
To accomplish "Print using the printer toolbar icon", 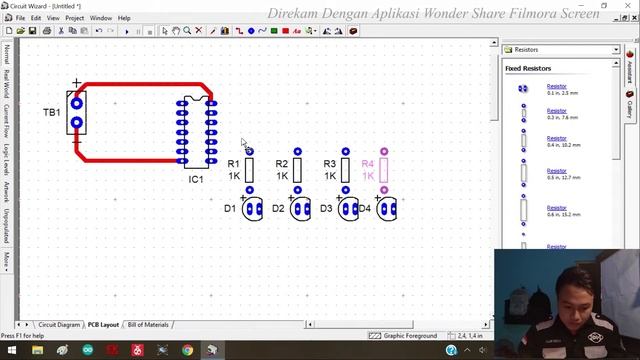I will pyautogui.click(x=47, y=31).
